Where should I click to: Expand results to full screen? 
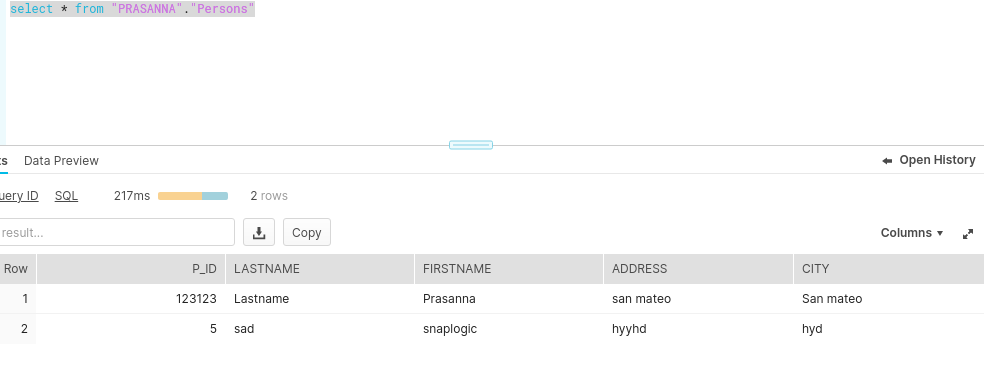[968, 234]
